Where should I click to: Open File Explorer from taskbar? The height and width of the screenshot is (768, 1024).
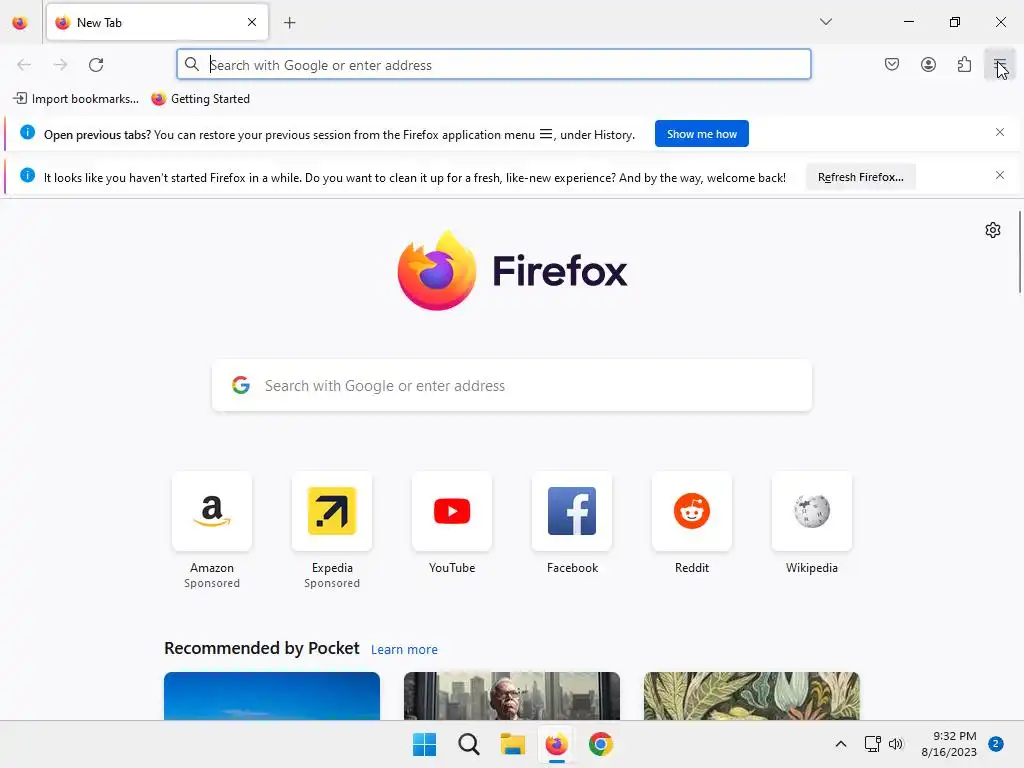tap(513, 744)
